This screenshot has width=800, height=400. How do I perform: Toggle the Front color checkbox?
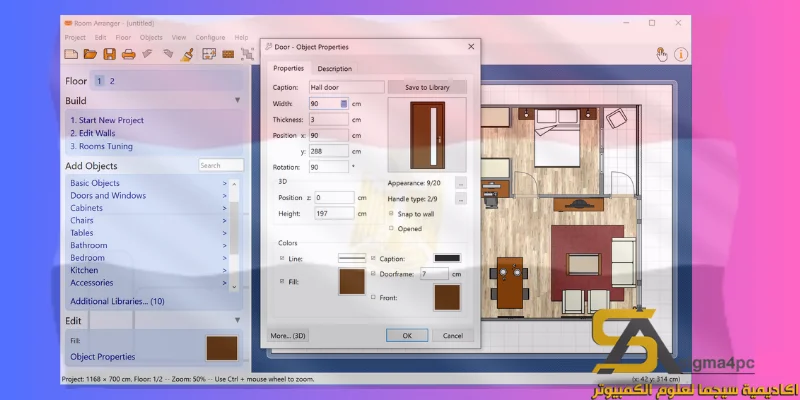(x=373, y=297)
